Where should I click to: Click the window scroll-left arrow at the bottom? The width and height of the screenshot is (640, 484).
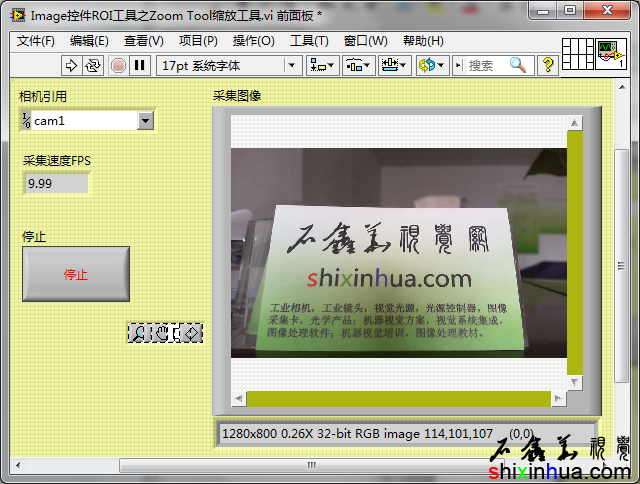[x=18, y=465]
